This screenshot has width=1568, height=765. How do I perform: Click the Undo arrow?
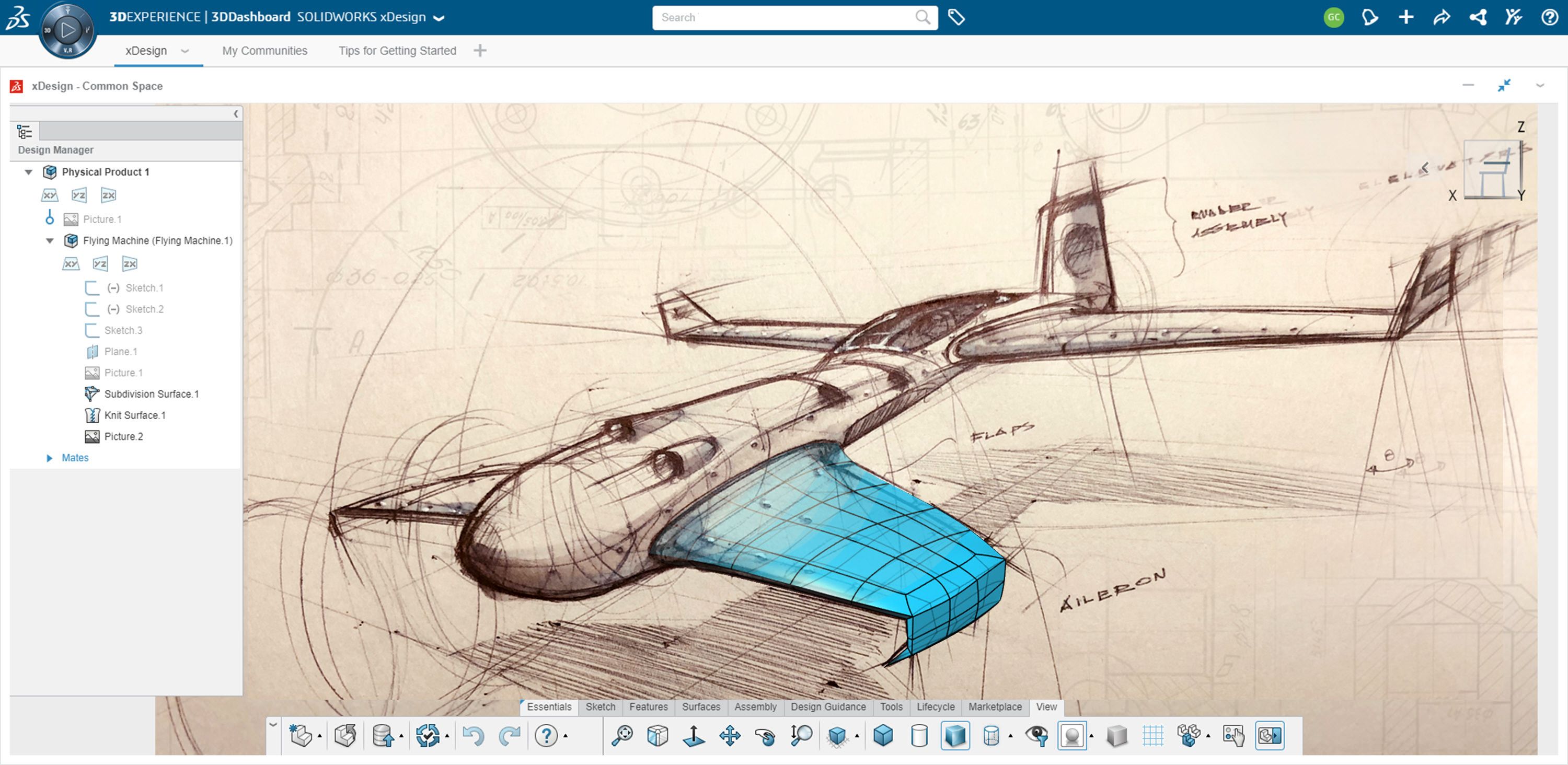coord(473,735)
